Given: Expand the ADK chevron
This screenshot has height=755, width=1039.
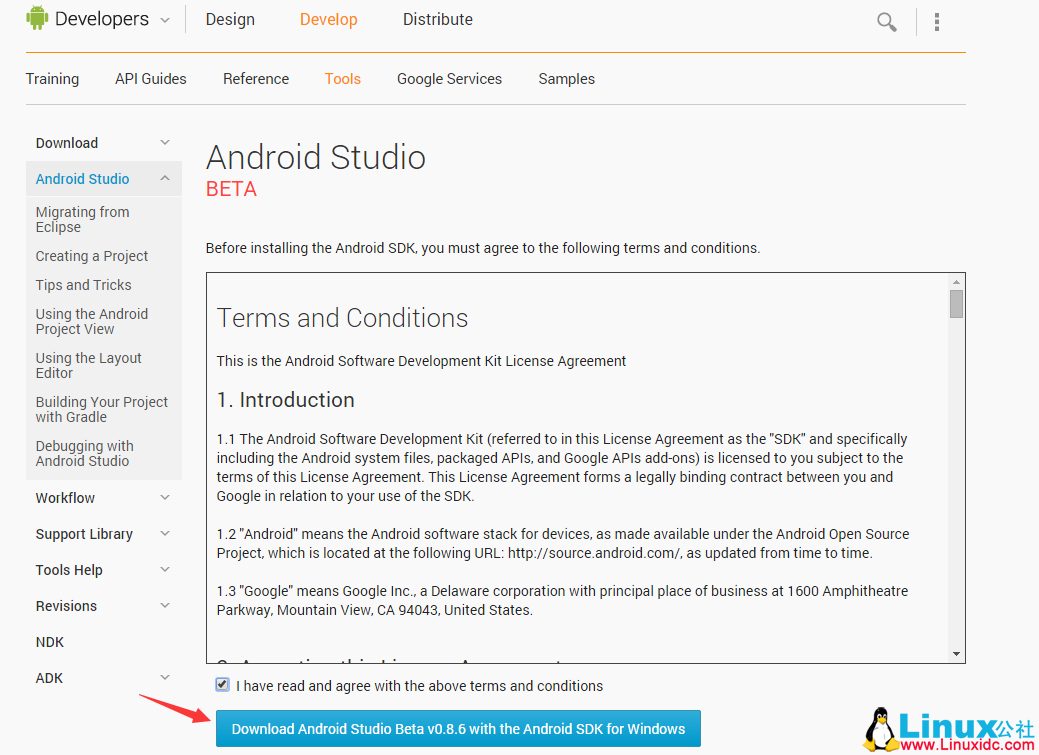Looking at the screenshot, I should point(165,677).
